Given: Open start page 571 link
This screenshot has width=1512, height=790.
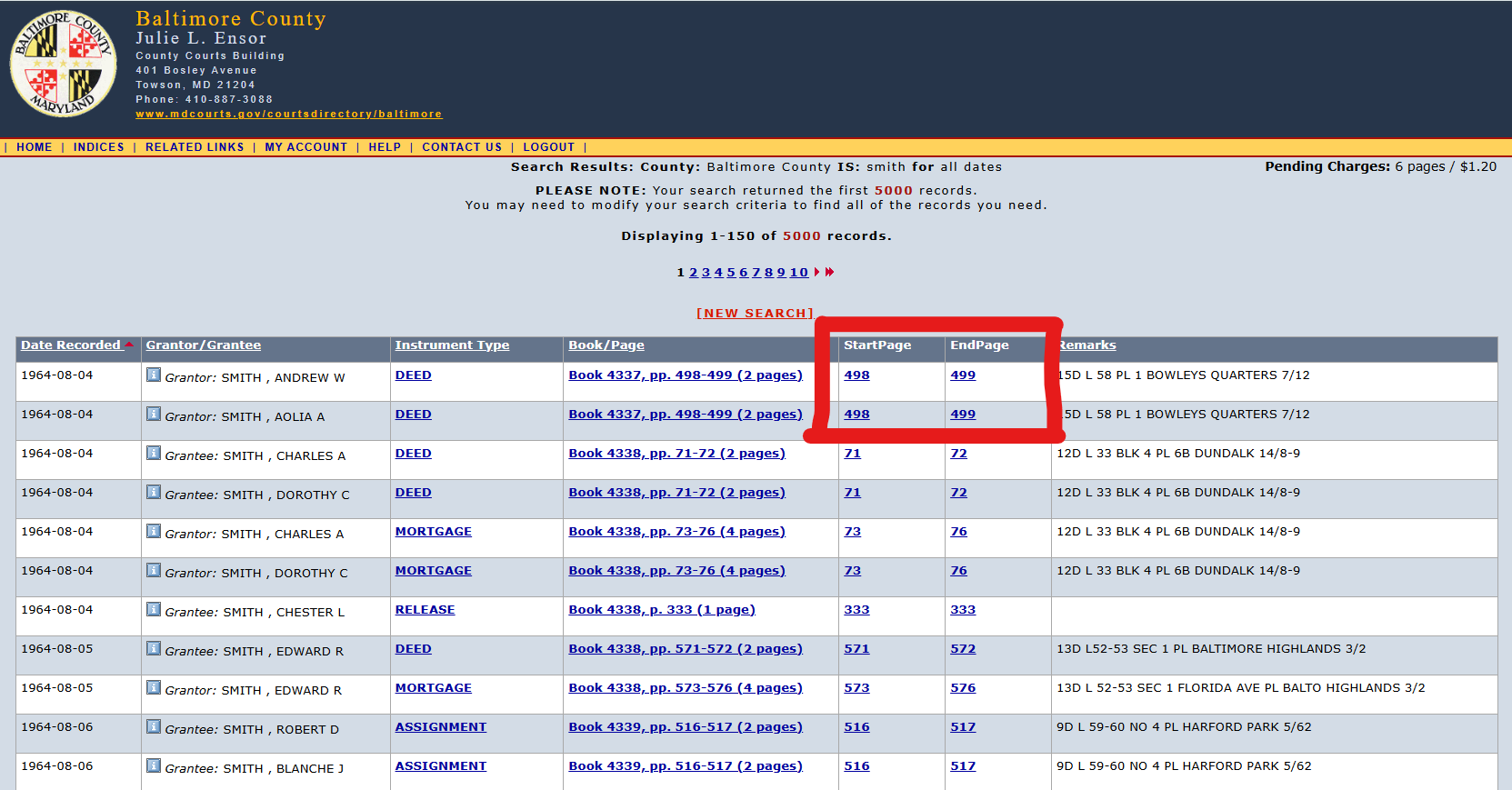Looking at the screenshot, I should click(x=856, y=649).
